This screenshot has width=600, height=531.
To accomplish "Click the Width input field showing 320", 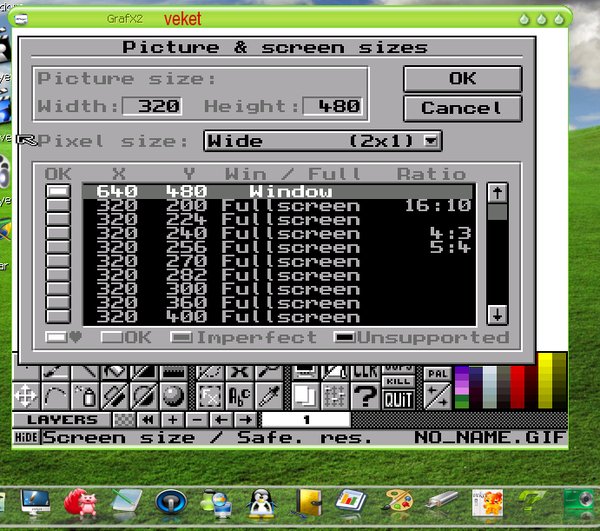I will [x=152, y=106].
